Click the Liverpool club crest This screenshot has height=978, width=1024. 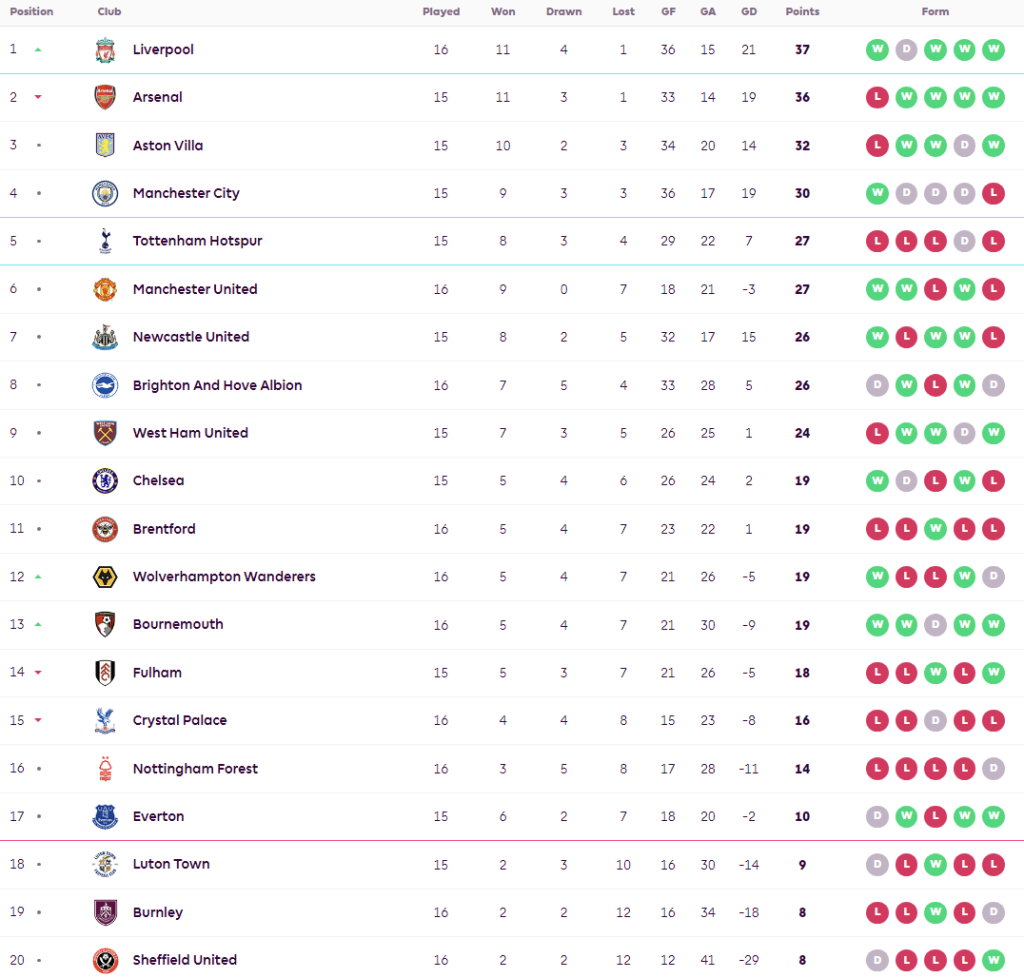point(105,50)
